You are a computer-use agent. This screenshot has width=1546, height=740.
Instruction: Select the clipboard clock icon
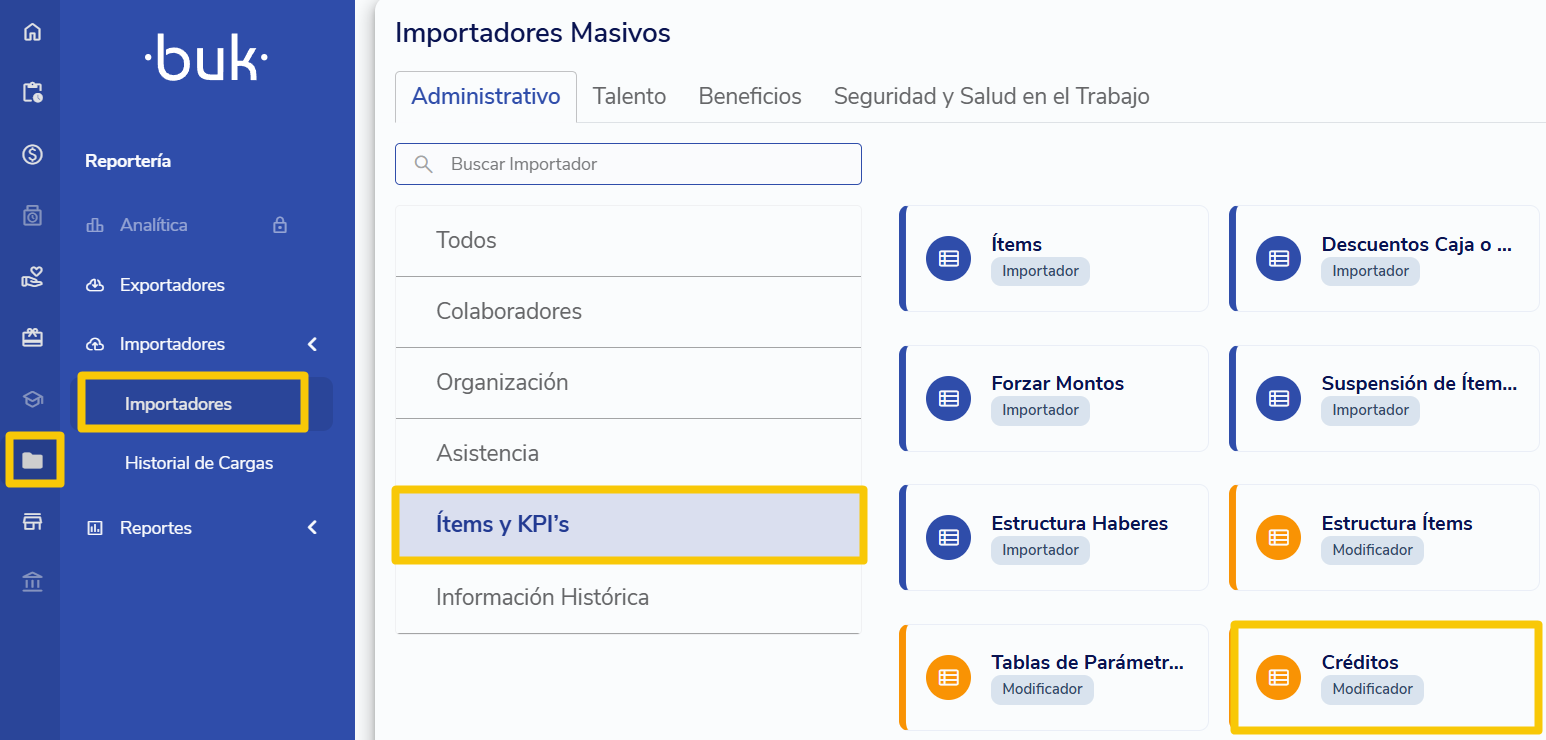click(32, 93)
